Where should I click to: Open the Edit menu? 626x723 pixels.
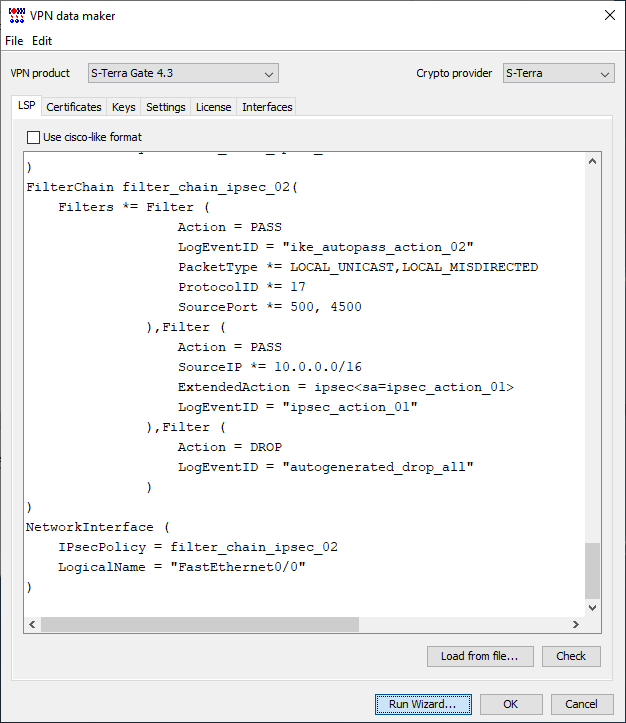click(x=42, y=41)
